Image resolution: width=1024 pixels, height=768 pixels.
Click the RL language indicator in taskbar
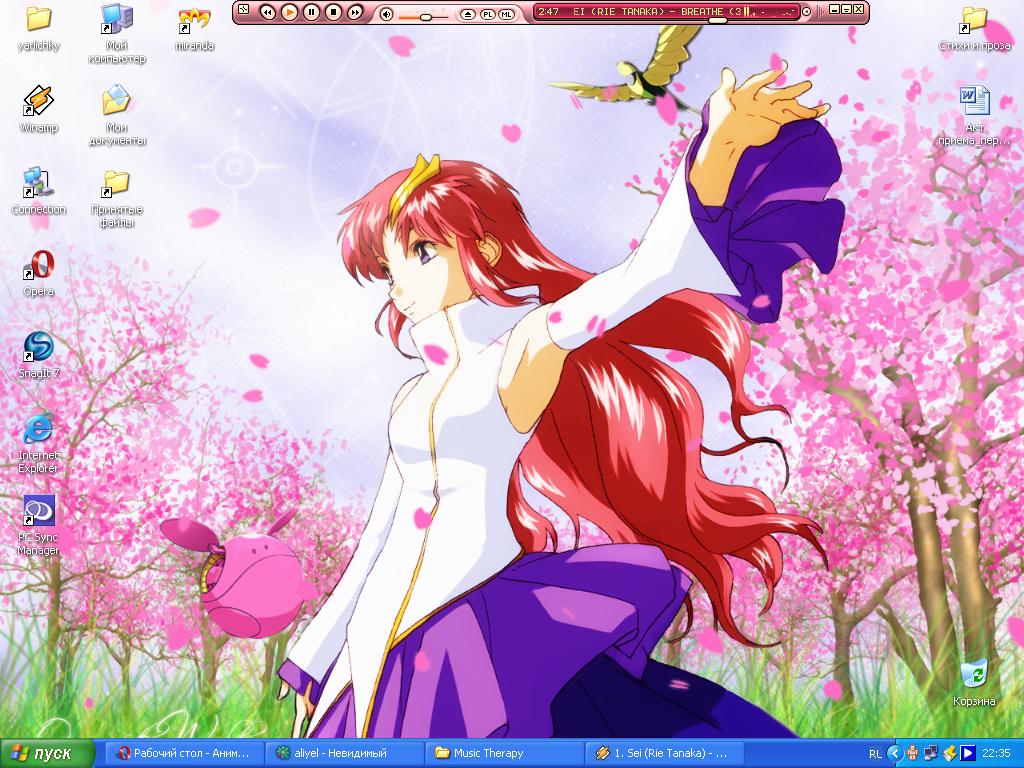tap(875, 754)
